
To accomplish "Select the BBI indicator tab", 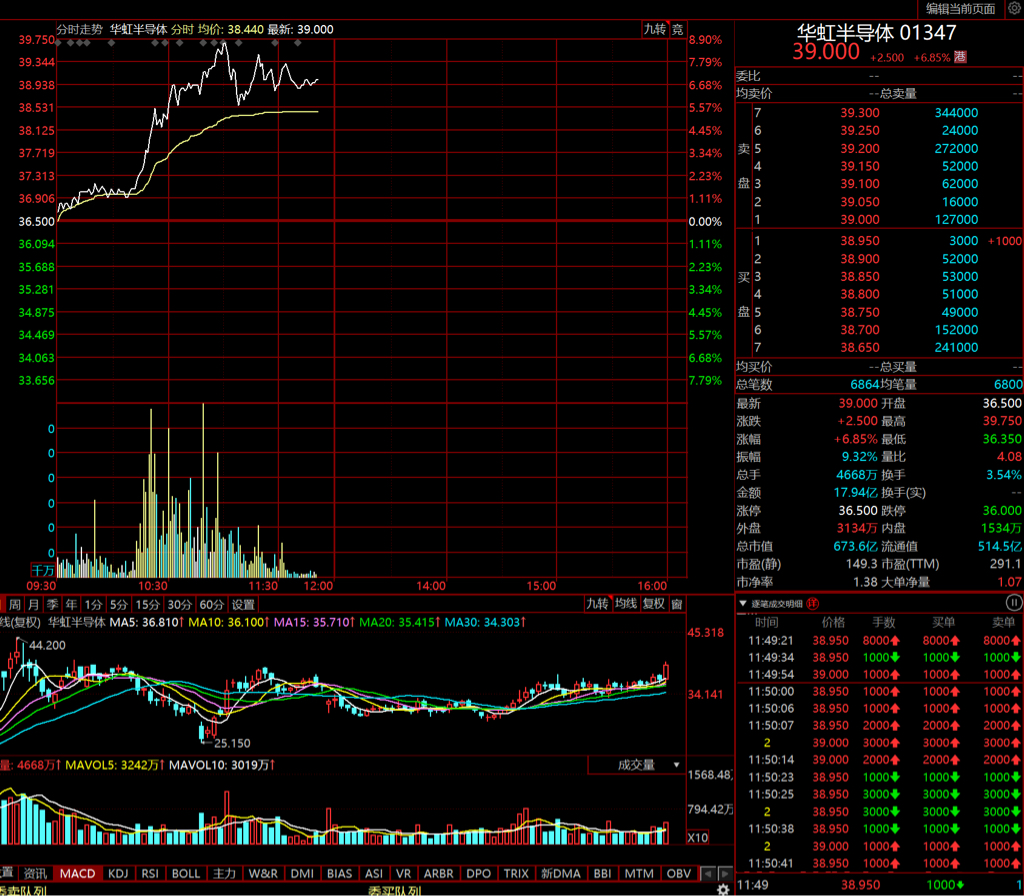I will pos(602,873).
